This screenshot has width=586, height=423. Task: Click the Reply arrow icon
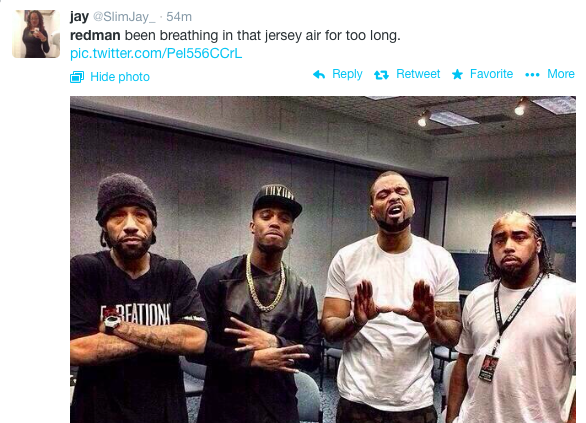[319, 74]
